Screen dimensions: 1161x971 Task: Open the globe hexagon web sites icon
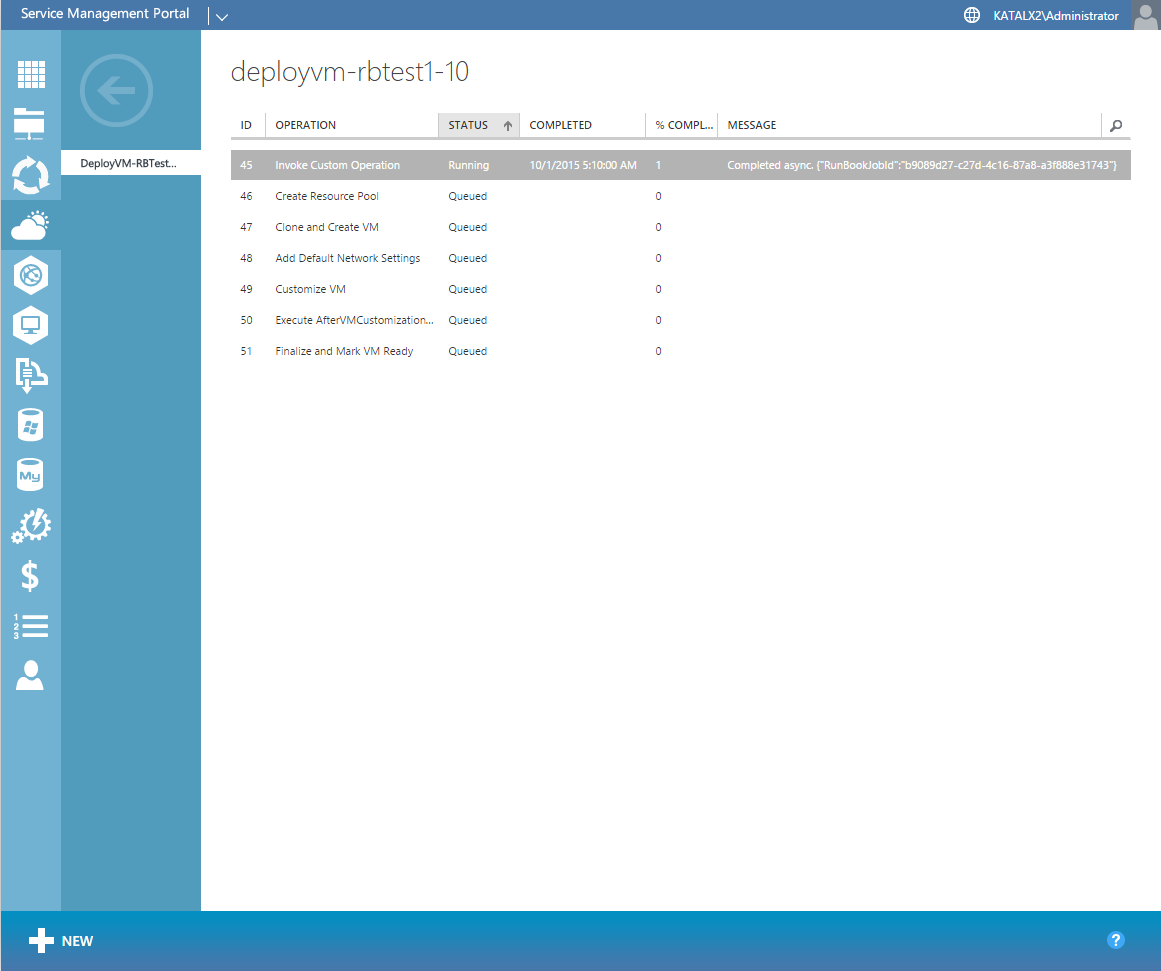click(x=30, y=276)
